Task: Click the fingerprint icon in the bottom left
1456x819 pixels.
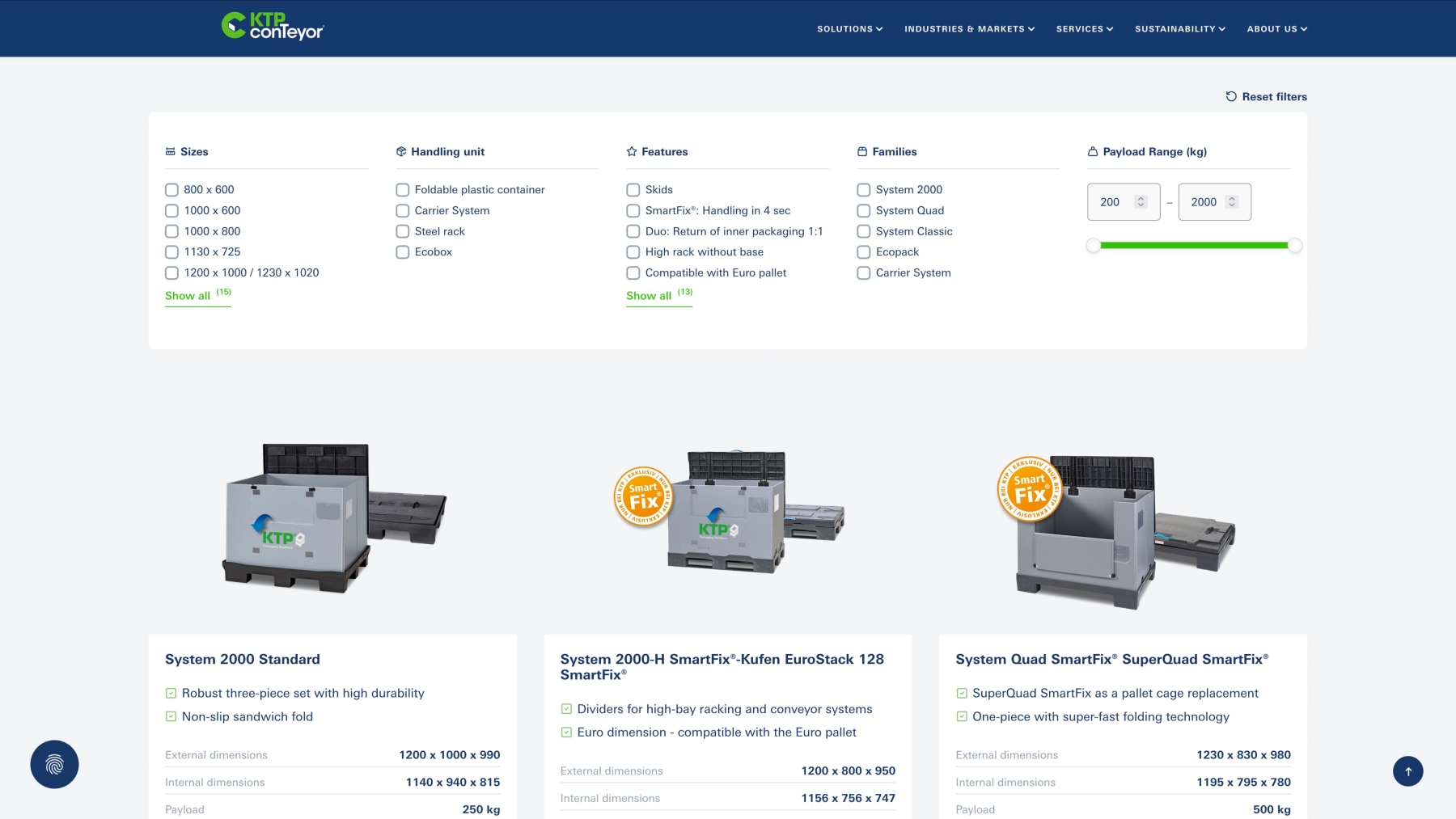Action: point(53,765)
